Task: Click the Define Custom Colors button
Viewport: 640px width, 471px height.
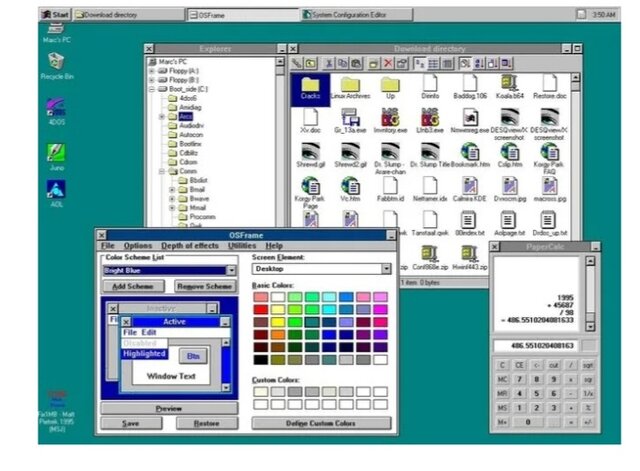Action: (x=321, y=423)
